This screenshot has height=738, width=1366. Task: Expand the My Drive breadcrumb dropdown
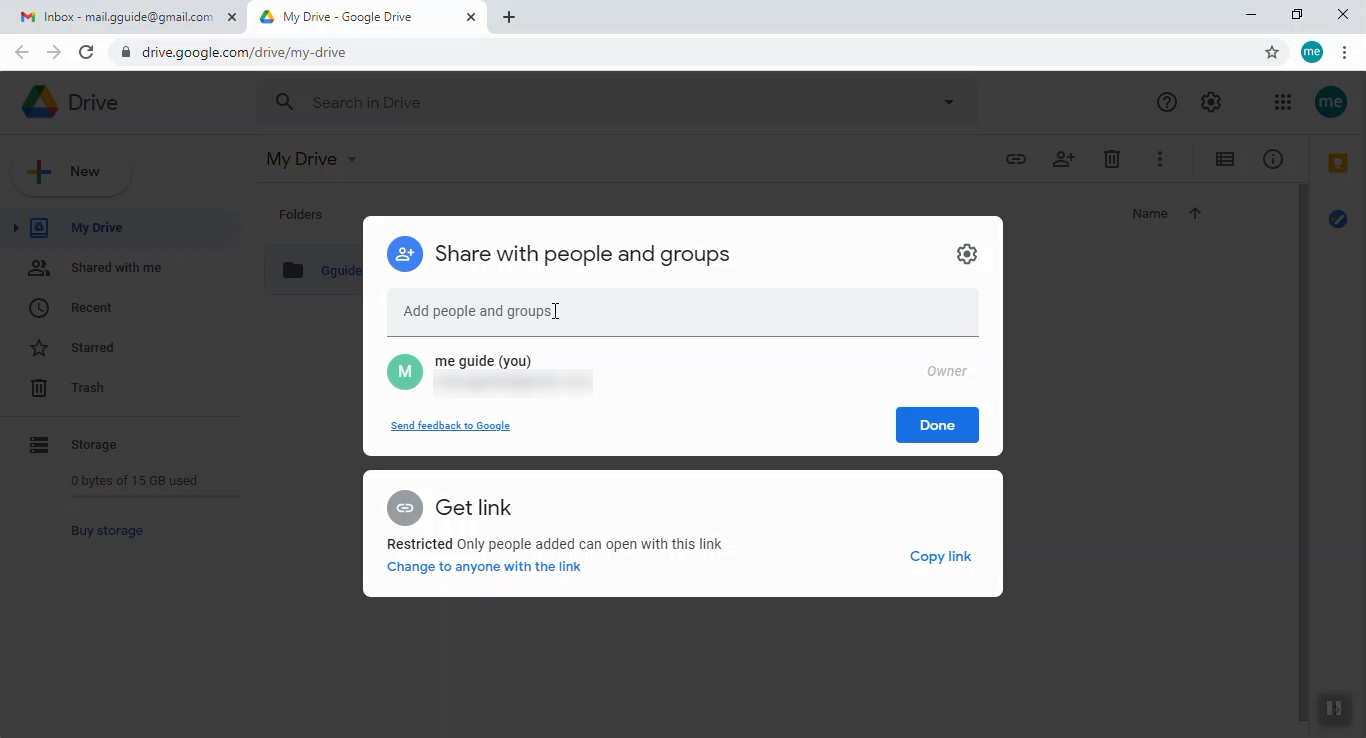[351, 159]
